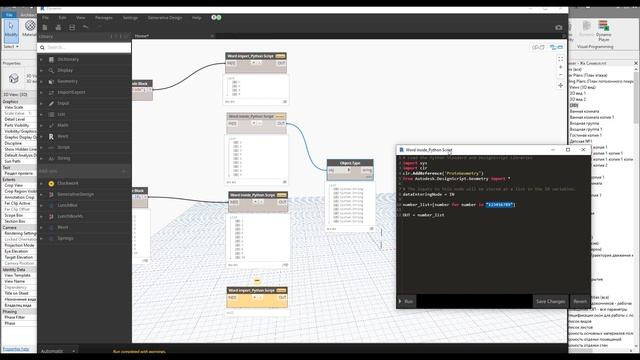
Task: Click the Zoom to fit icon on canvas
Action: coord(560,59)
